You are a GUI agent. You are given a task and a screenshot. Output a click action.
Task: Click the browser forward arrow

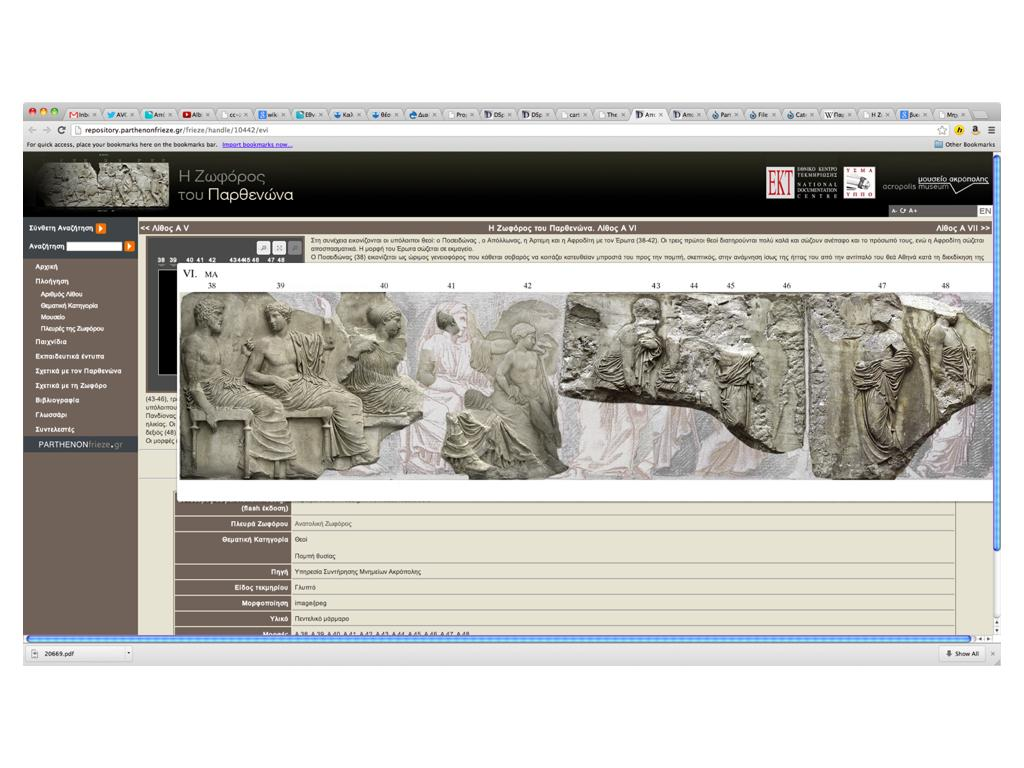(x=46, y=130)
